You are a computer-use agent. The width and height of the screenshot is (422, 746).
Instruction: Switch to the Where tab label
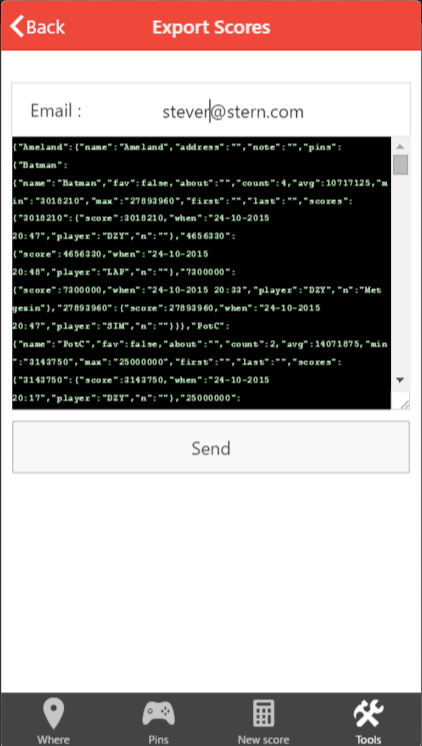pyautogui.click(x=53, y=739)
